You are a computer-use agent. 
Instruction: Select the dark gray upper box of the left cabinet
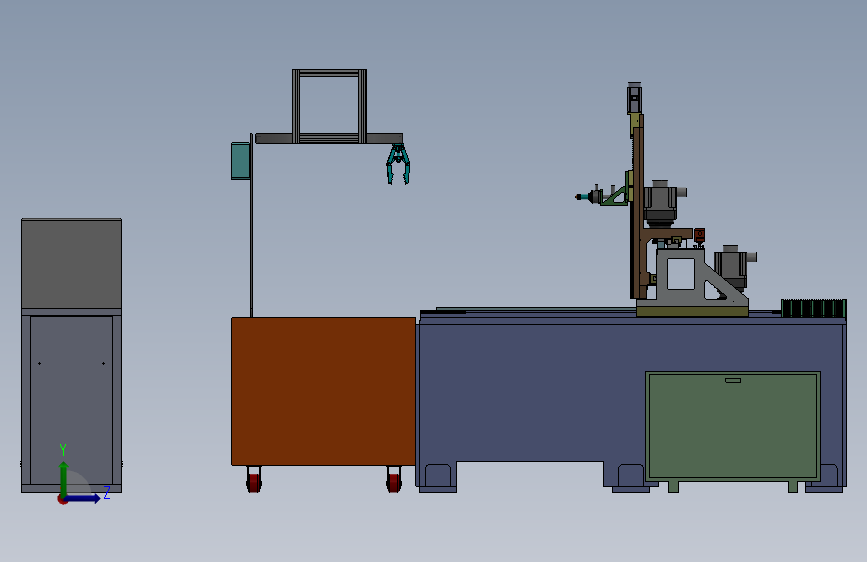coord(71,264)
